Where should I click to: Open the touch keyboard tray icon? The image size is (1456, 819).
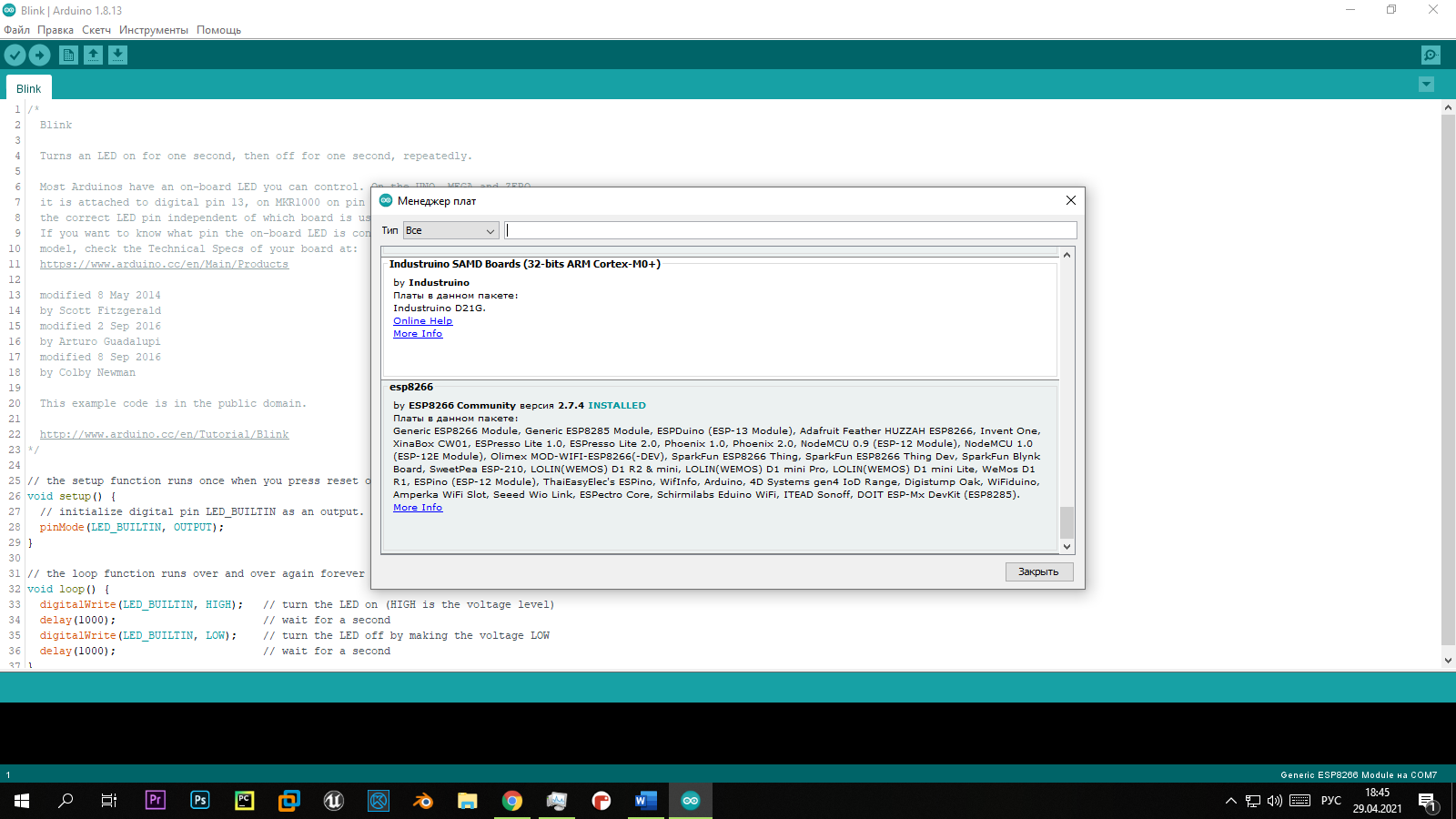[1300, 801]
